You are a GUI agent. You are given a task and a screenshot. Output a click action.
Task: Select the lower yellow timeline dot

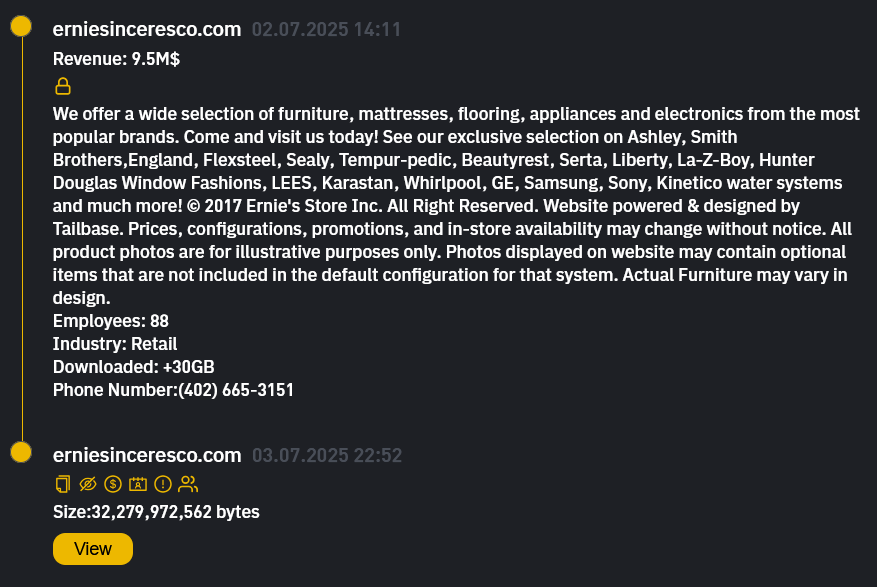tap(21, 453)
